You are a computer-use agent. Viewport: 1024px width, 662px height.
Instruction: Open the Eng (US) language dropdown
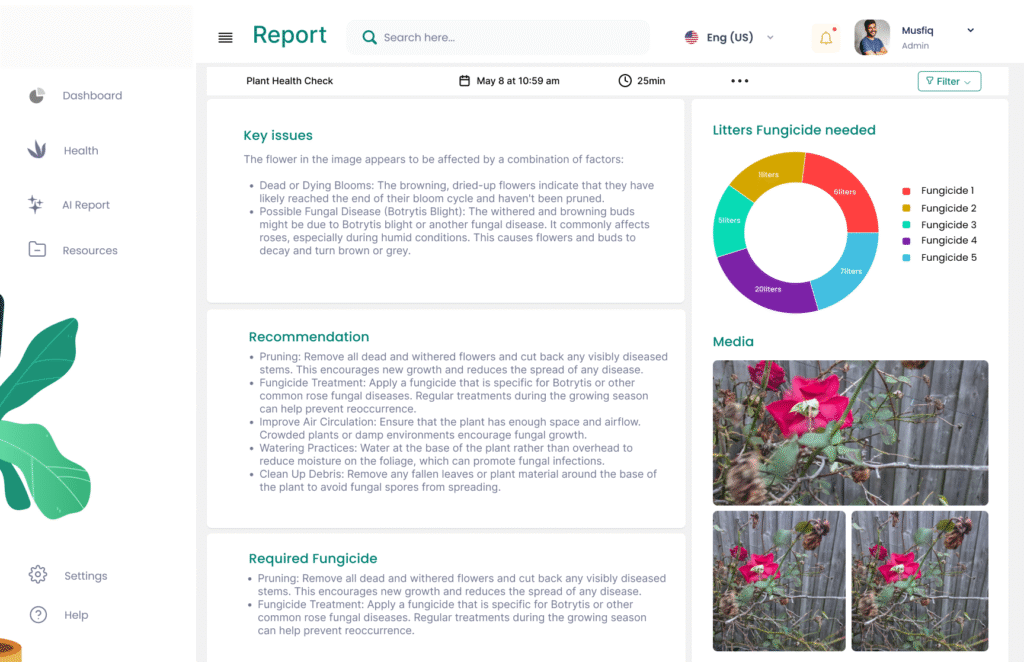coord(729,38)
